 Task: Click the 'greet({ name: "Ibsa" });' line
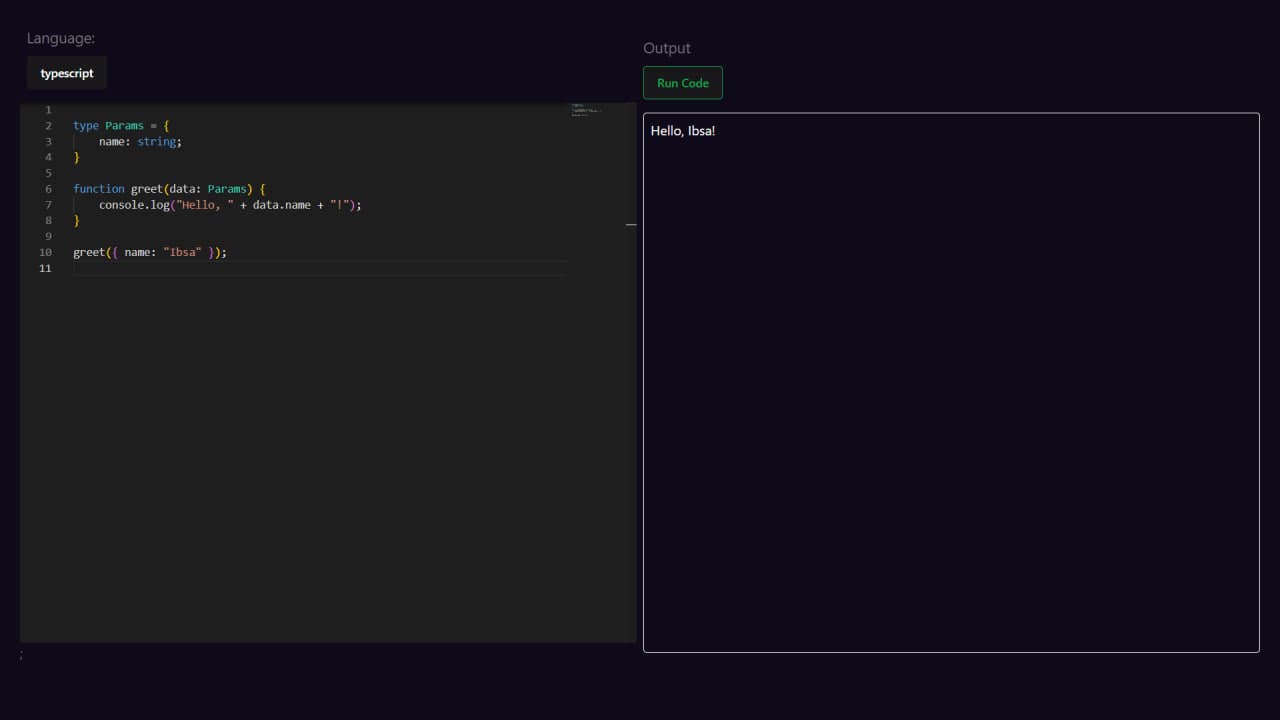[x=150, y=252]
